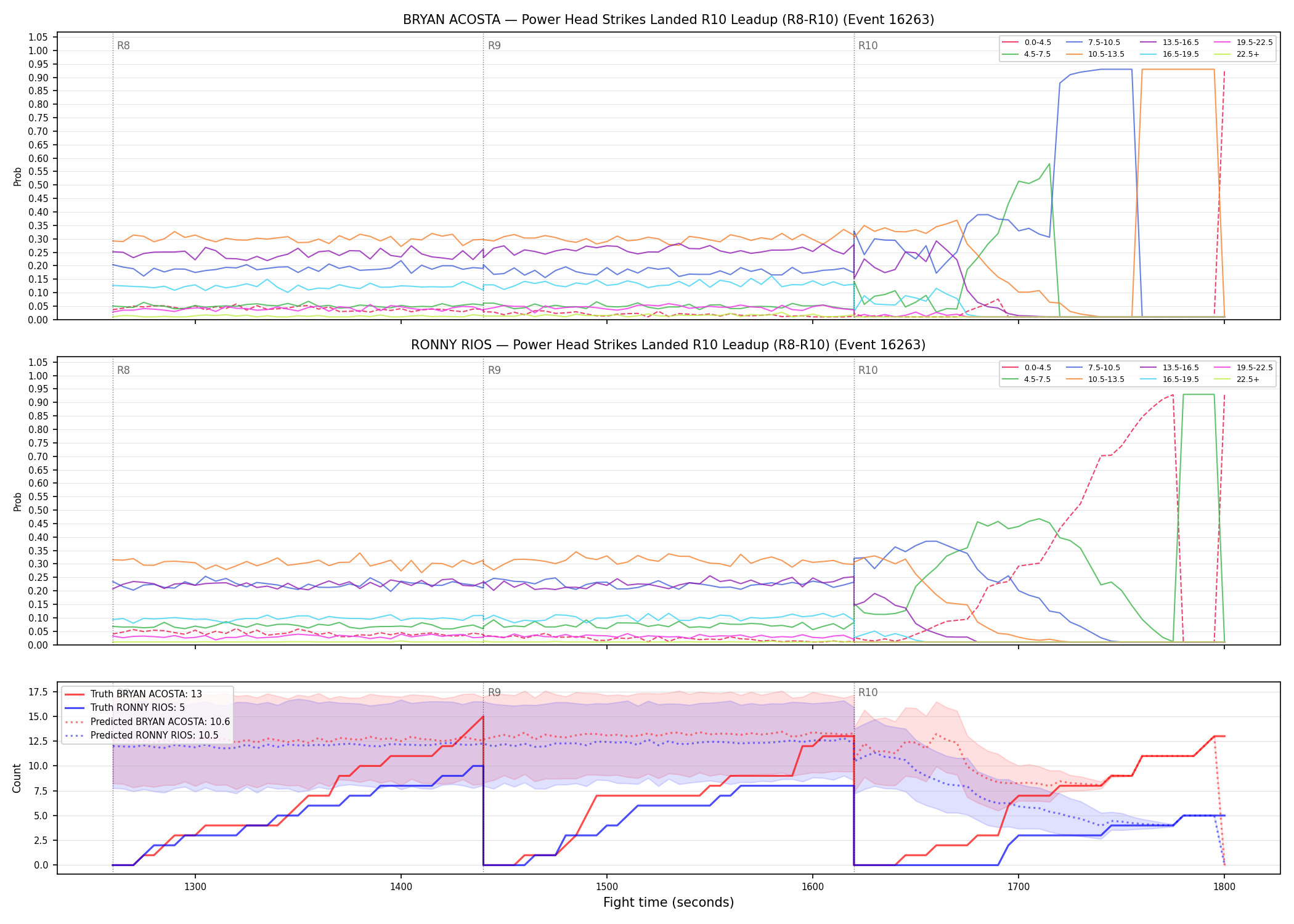Click the R8 round marker in Bryan Acosta chart
Viewport: 1294px width, 924px height.
pos(123,46)
